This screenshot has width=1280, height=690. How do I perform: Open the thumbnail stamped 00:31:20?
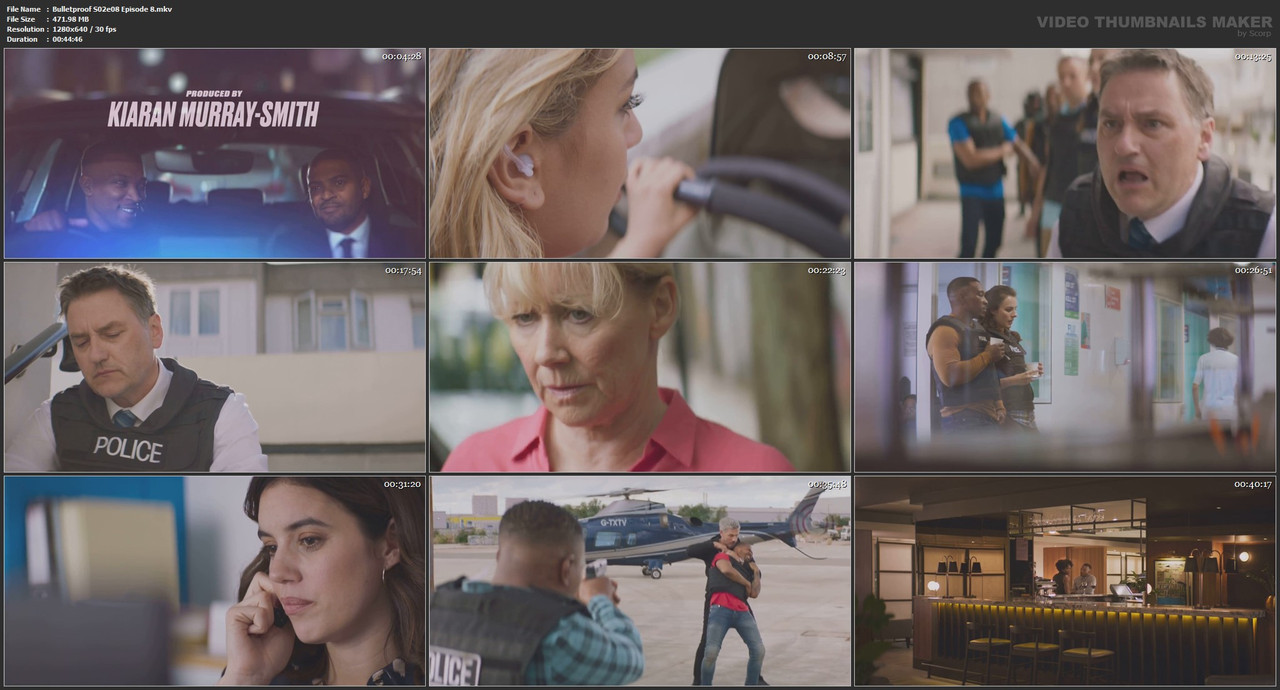click(x=215, y=580)
